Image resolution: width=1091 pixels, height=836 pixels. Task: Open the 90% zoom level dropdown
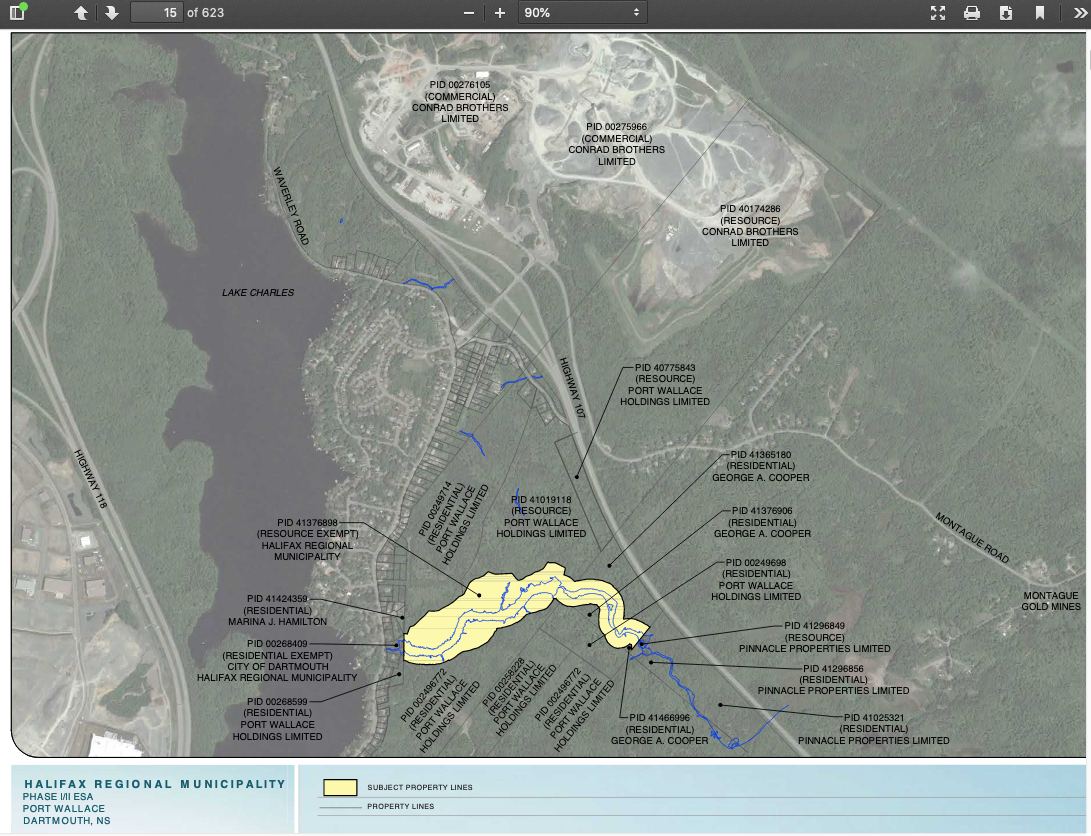tap(582, 13)
